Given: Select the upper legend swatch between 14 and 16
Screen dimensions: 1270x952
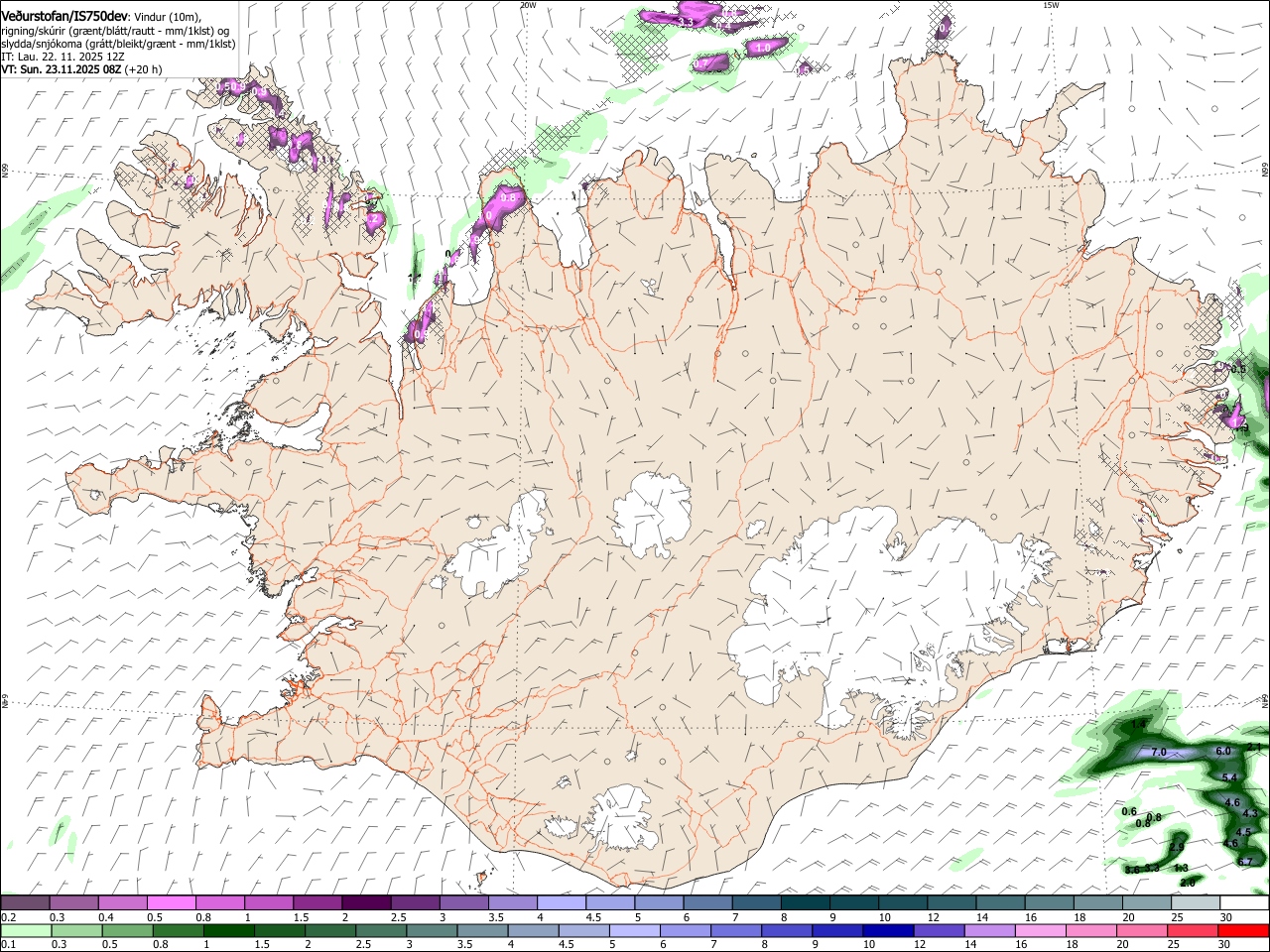Looking at the screenshot, I should (1000, 903).
